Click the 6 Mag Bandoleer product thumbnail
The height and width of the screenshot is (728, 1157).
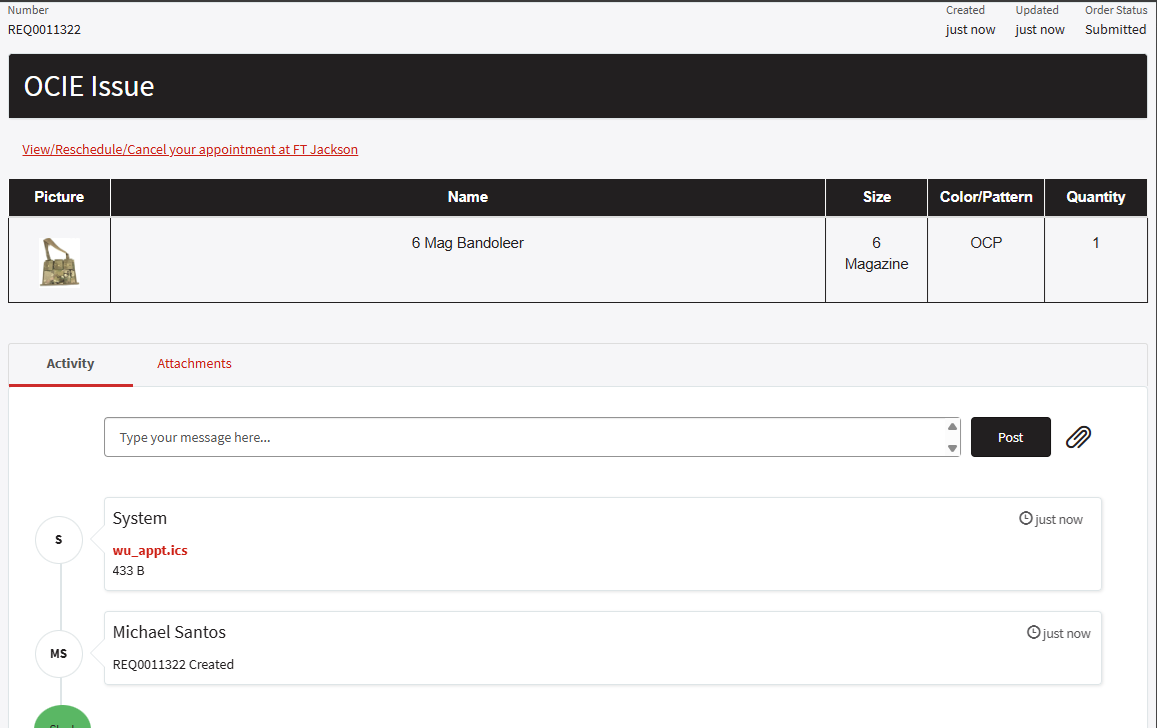[x=59, y=262]
